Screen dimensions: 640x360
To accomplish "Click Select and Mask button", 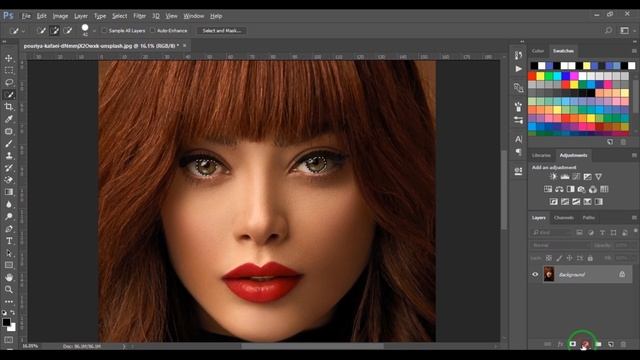I will tap(222, 31).
